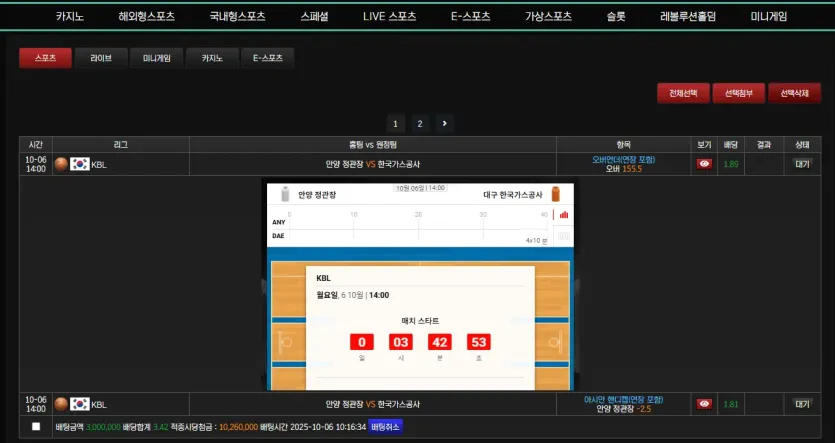The image size is (835, 443).
Task: Click 오버언더(연장 포함) item text
Action: coord(624,160)
